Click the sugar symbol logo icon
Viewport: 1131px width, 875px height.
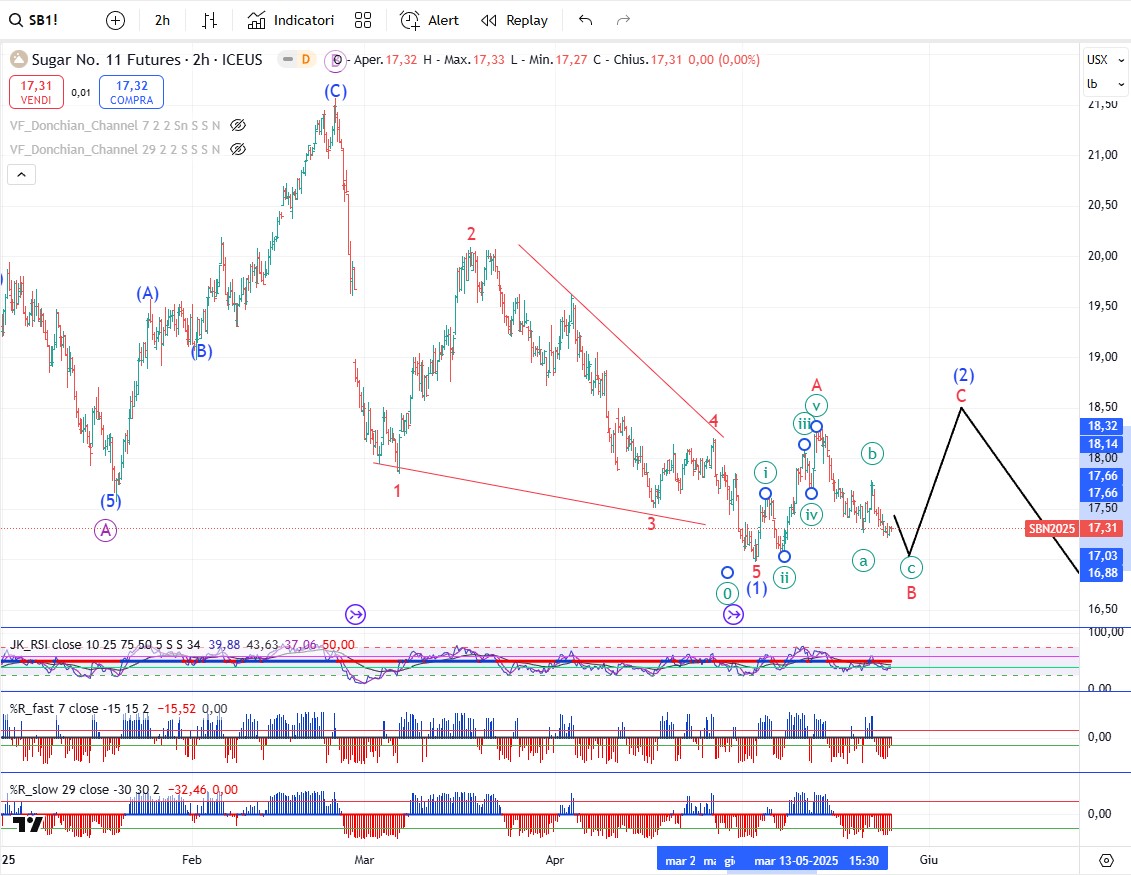[18, 59]
